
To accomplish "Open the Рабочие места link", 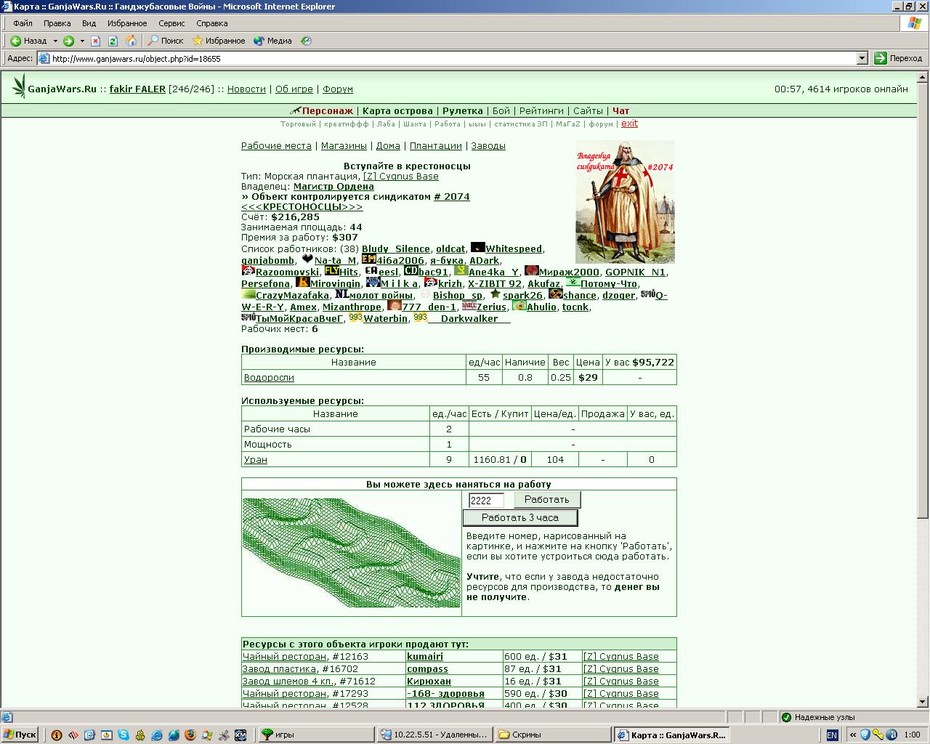I will 276,145.
